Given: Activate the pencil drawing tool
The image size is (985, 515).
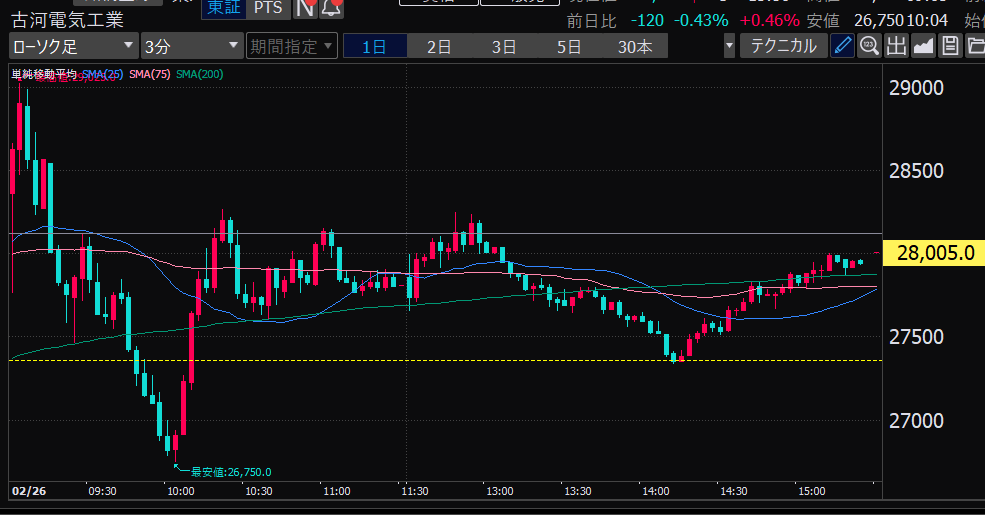Looking at the screenshot, I should pos(843,45).
